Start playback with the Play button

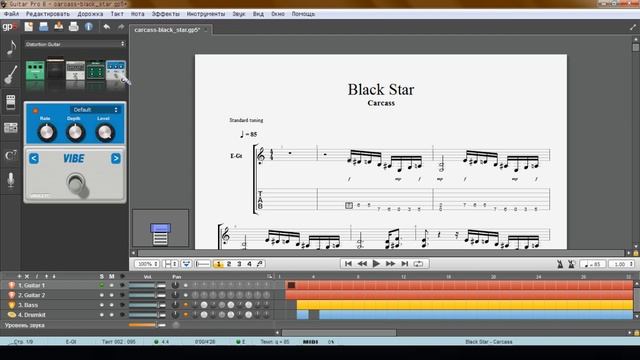pyautogui.click(x=376, y=264)
